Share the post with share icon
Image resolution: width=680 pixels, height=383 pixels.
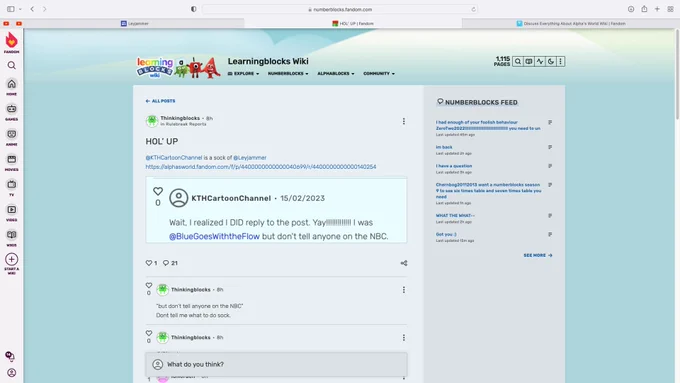point(404,263)
